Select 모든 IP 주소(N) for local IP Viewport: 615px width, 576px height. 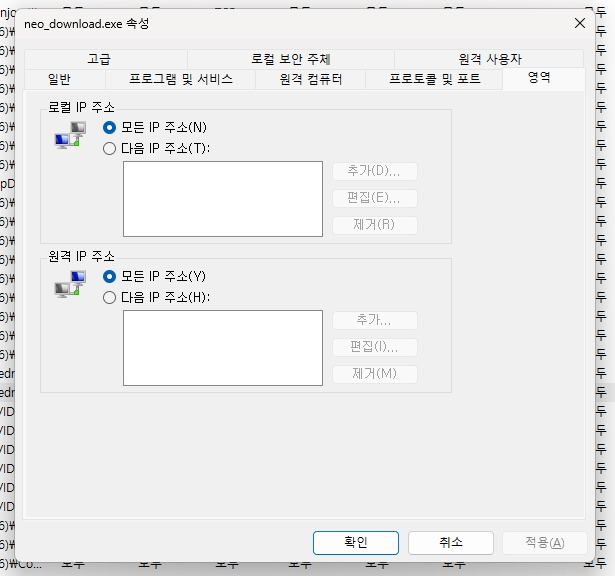[x=109, y=128]
